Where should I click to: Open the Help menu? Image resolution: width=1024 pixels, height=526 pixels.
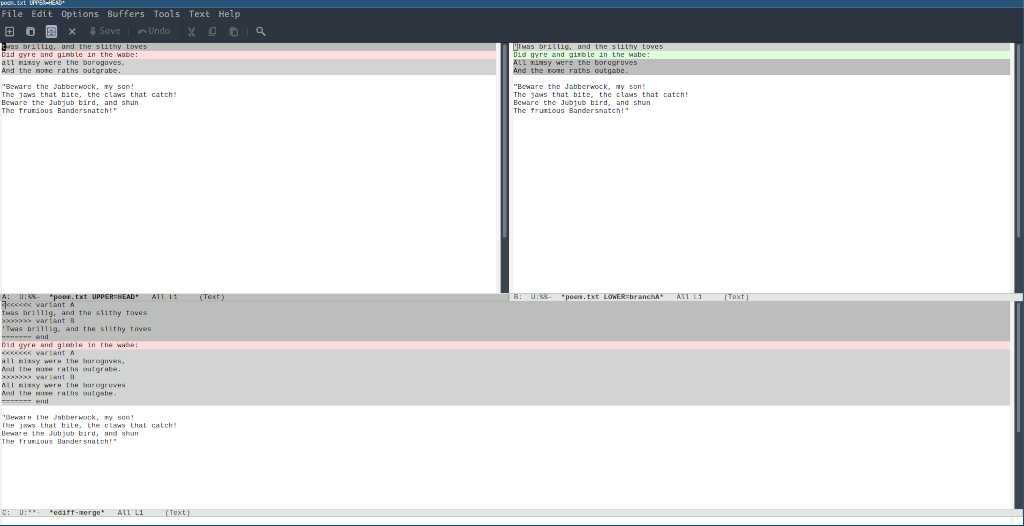tap(229, 14)
